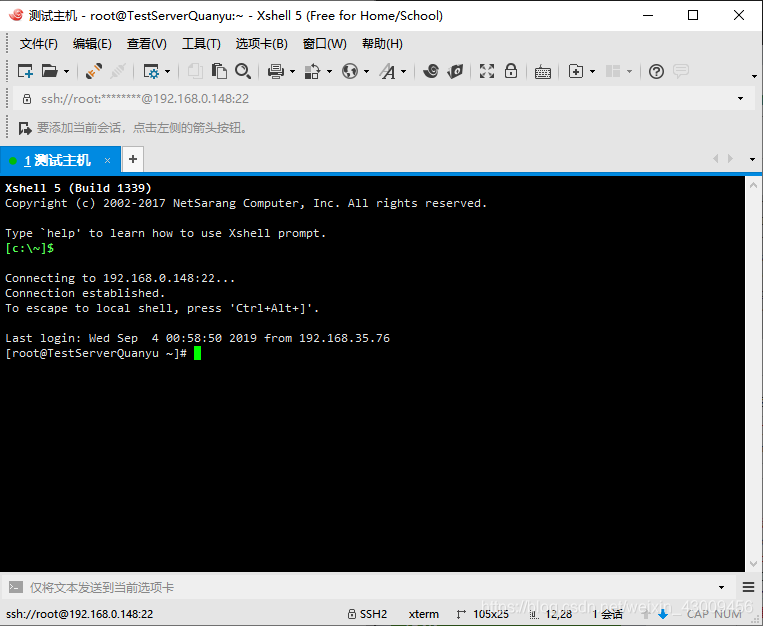Viewport: 763px width, 626px height.
Task: Click the 105x25 size status entry
Action: [x=483, y=614]
